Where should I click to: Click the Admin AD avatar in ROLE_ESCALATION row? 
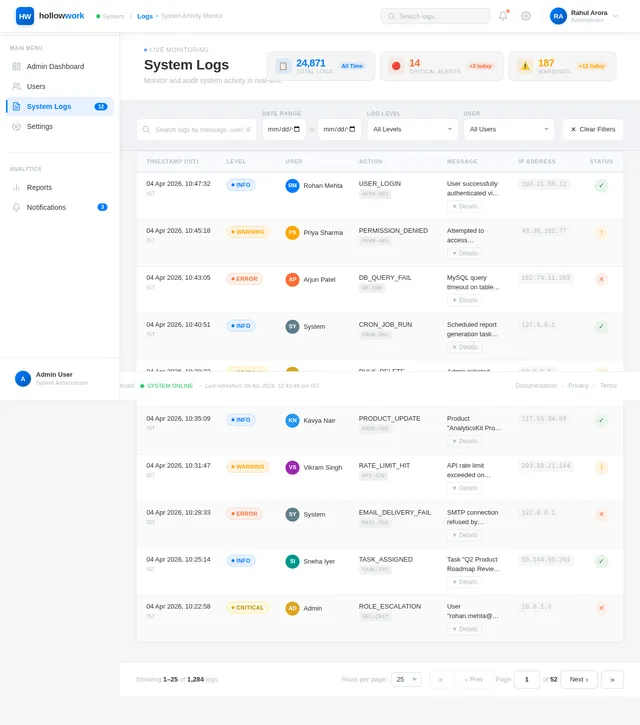[x=292, y=608]
